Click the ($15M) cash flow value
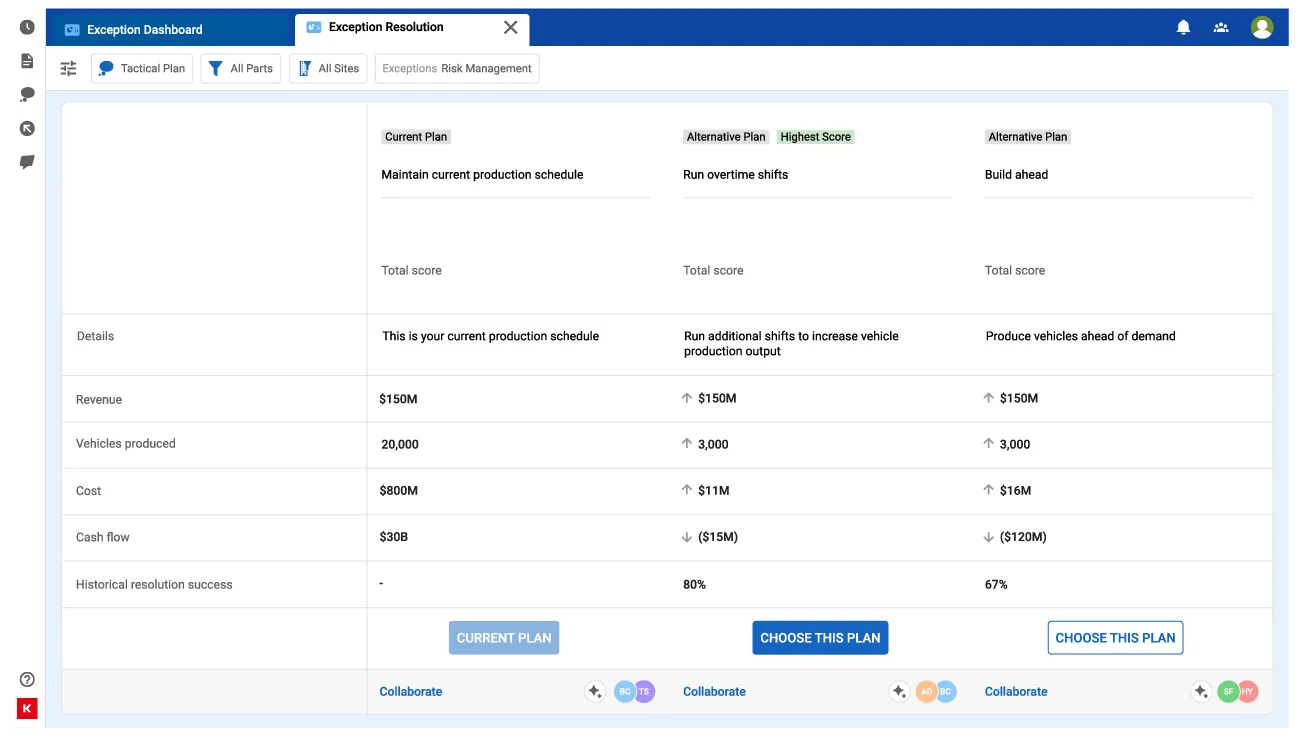1298x738 pixels. (x=718, y=537)
